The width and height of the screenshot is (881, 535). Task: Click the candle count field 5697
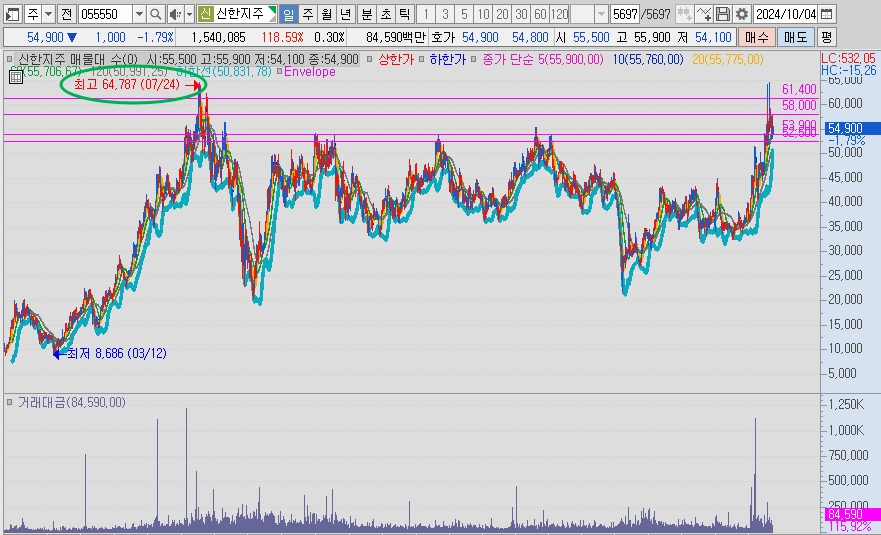click(x=625, y=14)
